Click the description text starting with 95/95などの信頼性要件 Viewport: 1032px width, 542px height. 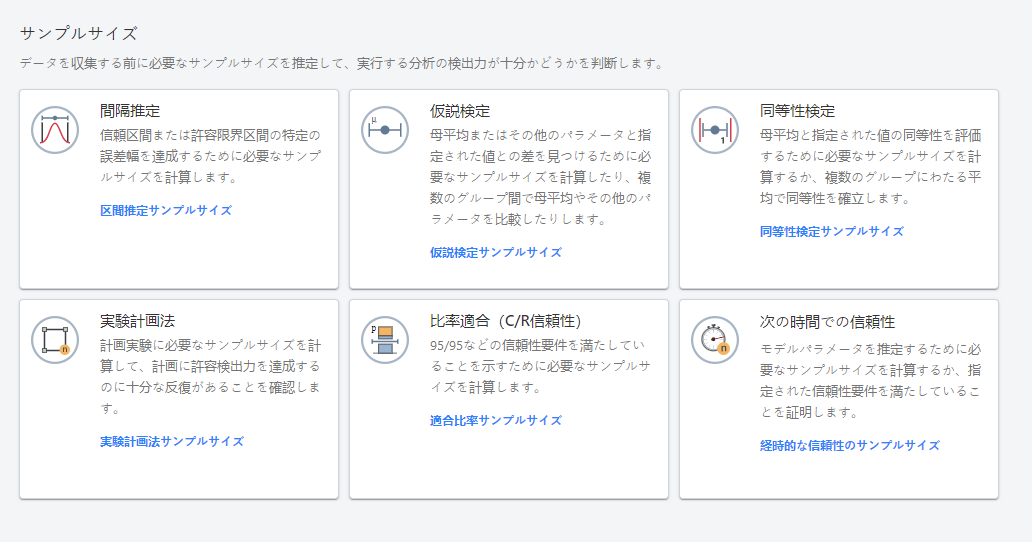(540, 366)
